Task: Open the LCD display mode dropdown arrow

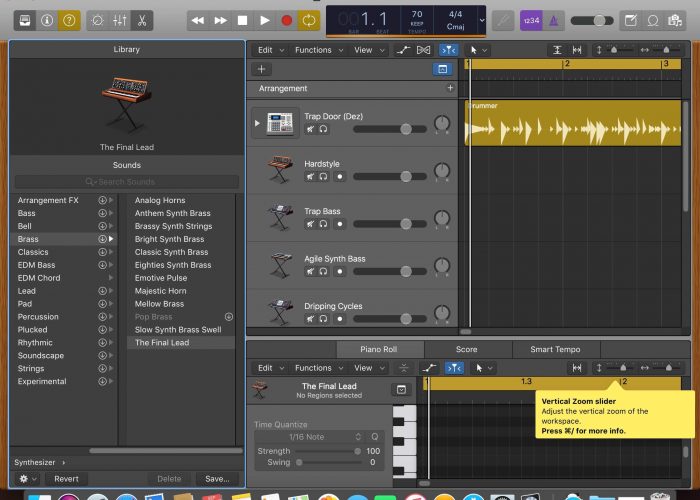Action: click(x=482, y=21)
